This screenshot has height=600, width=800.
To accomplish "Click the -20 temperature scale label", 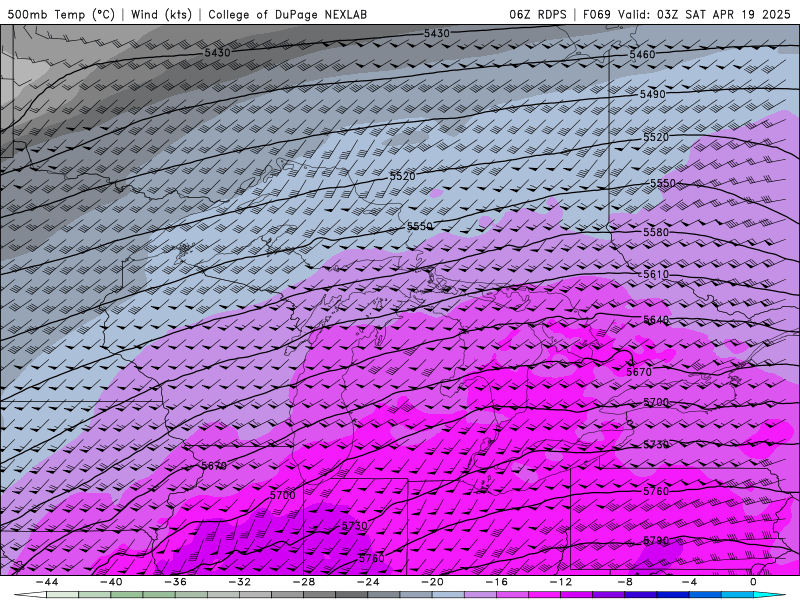I will 432,582.
